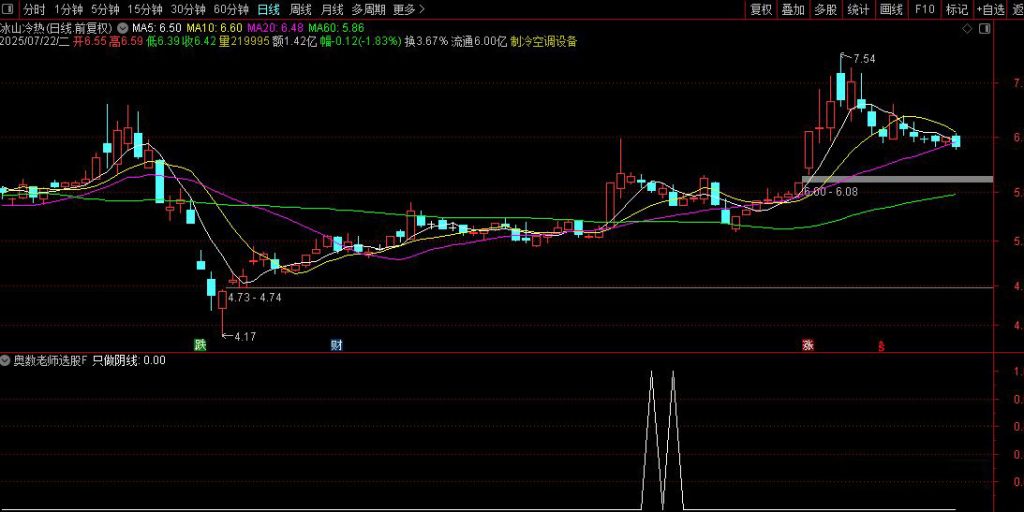Screen dimensions: 1024x512
Task: Switch to the 分时 intraday tab
Action: [35, 10]
